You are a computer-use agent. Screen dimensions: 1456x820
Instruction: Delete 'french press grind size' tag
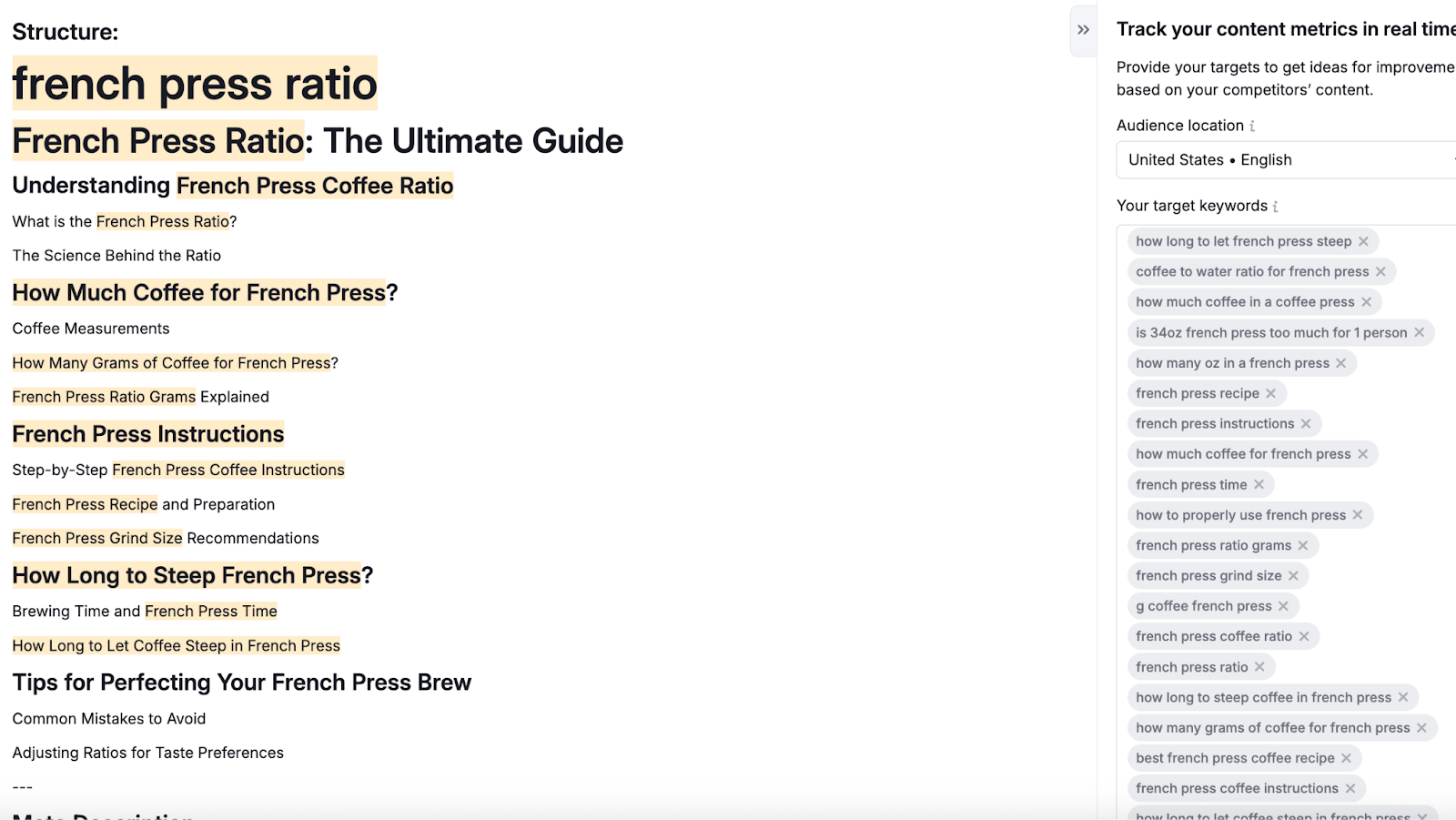pos(1293,575)
